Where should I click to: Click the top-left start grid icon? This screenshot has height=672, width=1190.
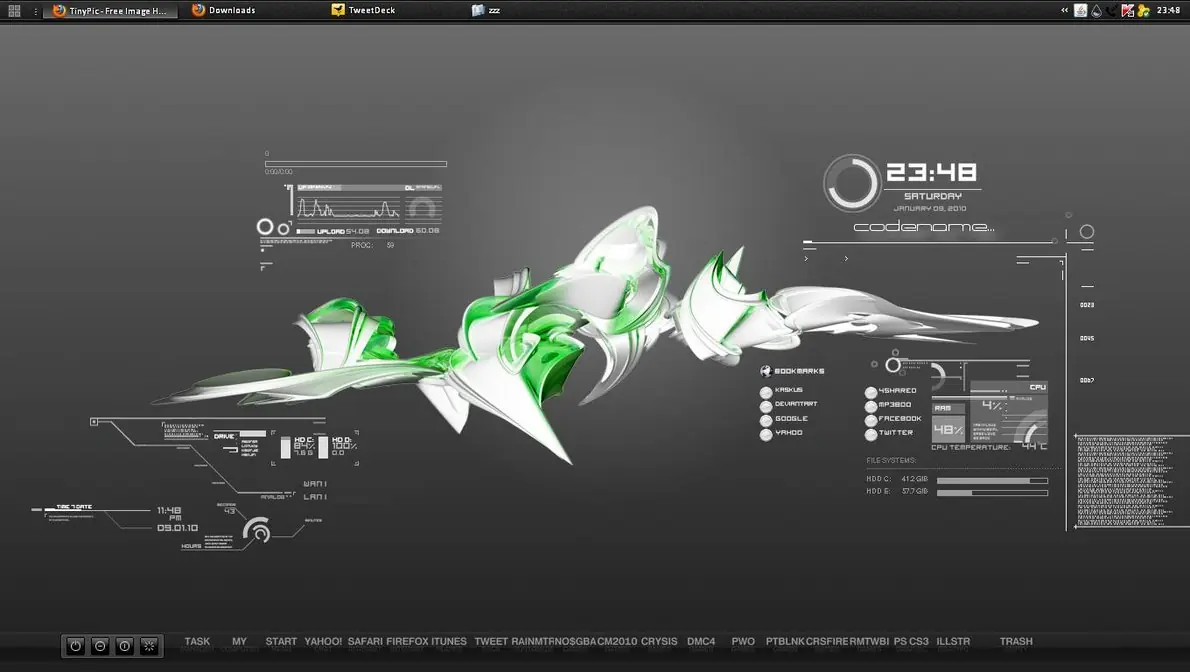pos(14,11)
